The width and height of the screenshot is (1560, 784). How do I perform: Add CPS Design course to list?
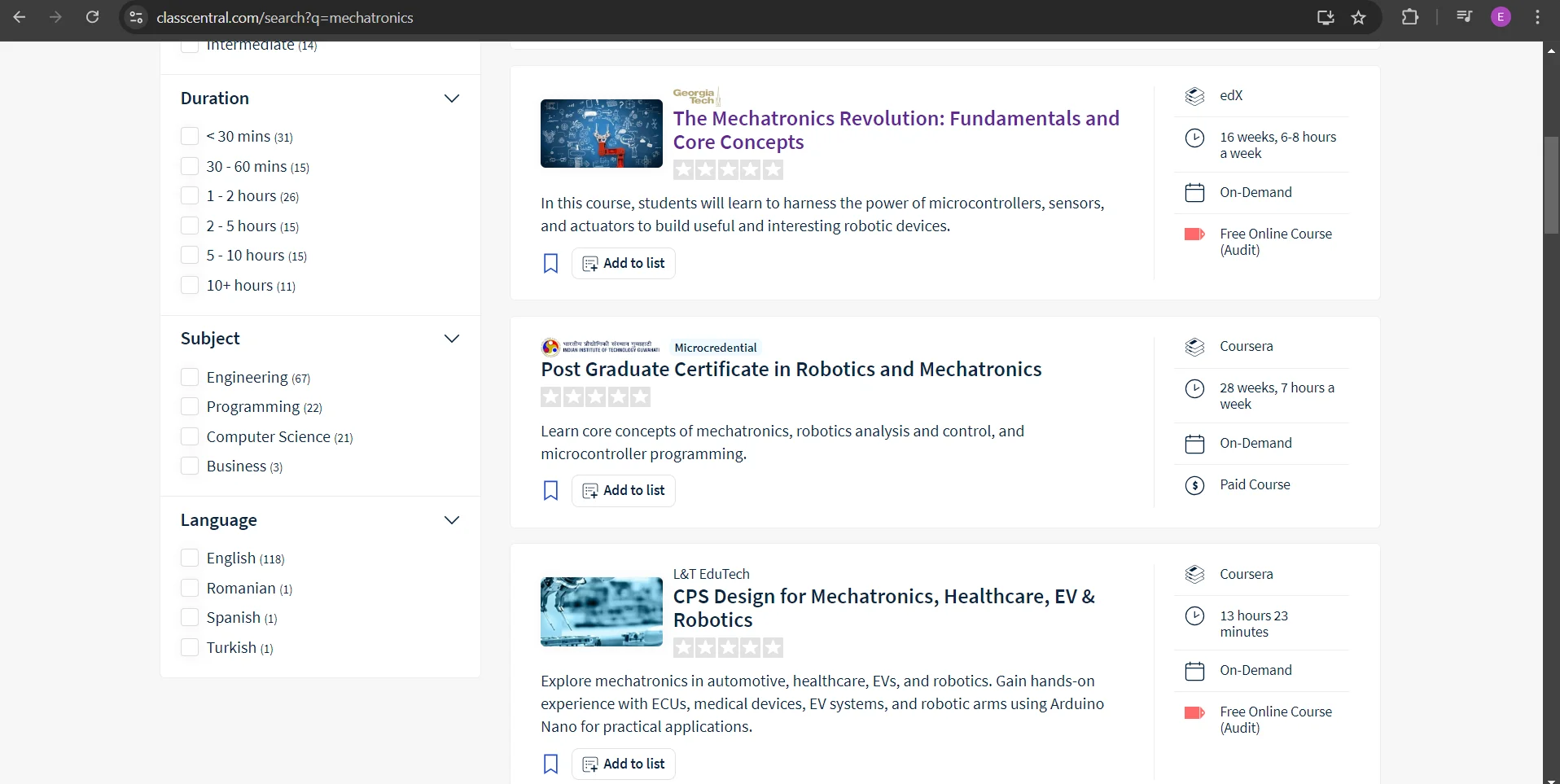(x=624, y=764)
